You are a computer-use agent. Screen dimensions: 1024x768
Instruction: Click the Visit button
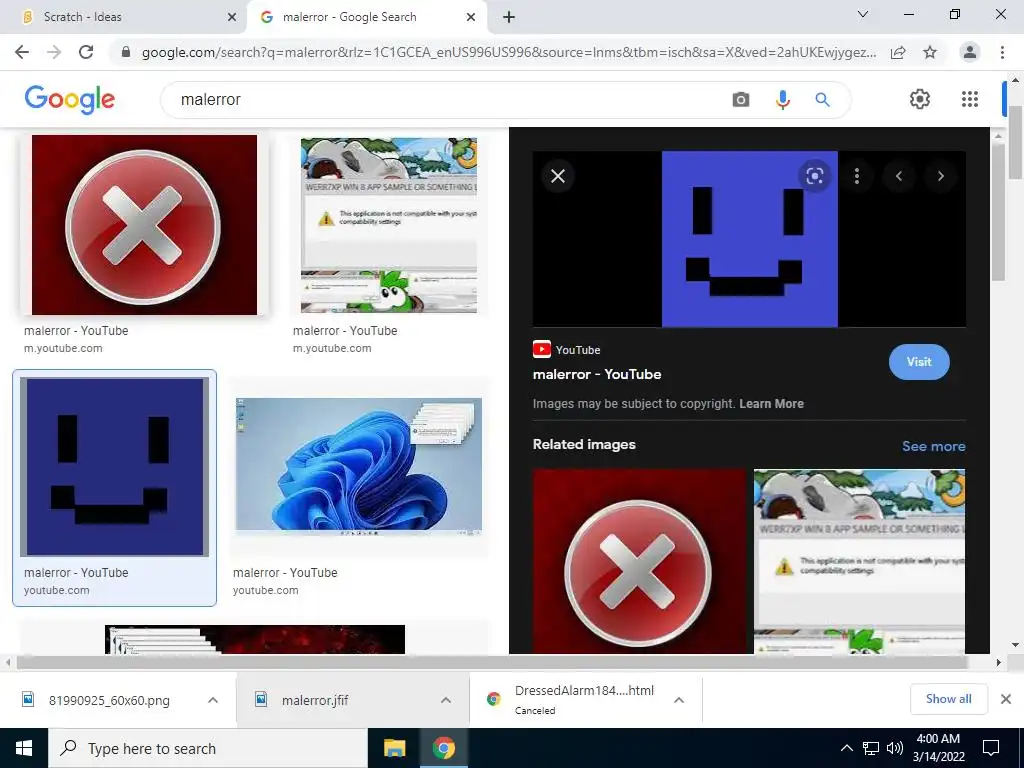[x=919, y=362]
